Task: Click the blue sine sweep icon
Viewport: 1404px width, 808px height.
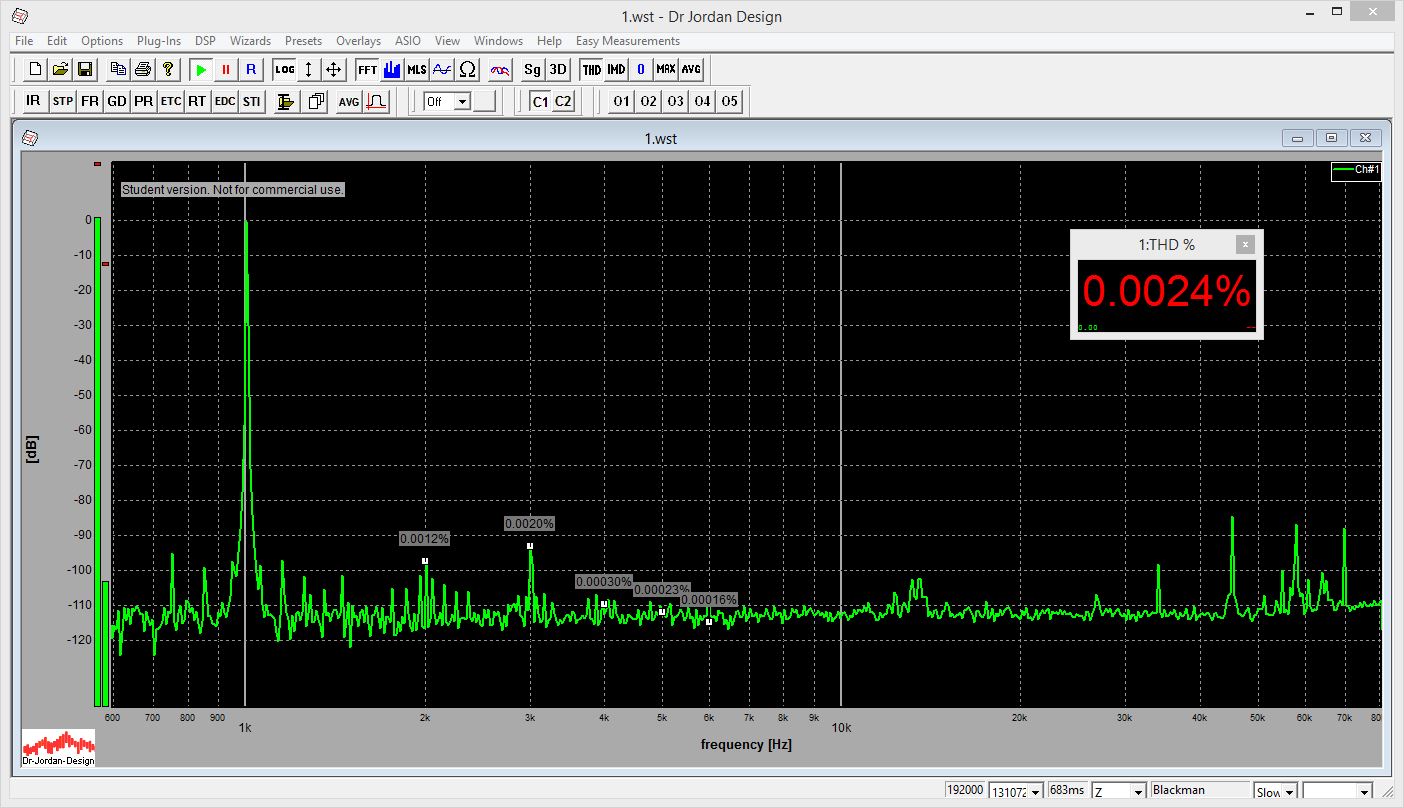Action: (x=442, y=69)
